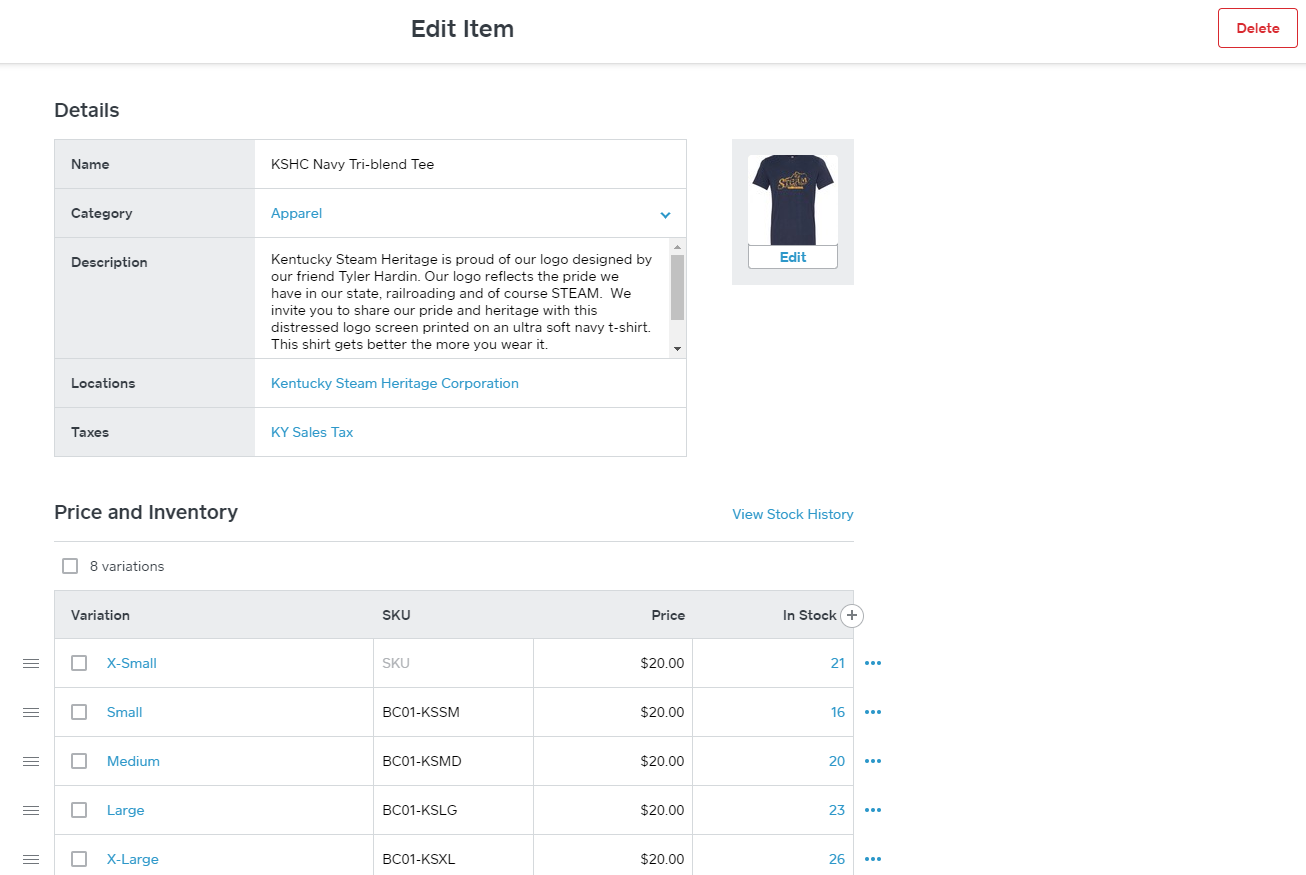1306x875 pixels.
Task: Edit the Small row $20.00 price field
Action: pos(613,712)
